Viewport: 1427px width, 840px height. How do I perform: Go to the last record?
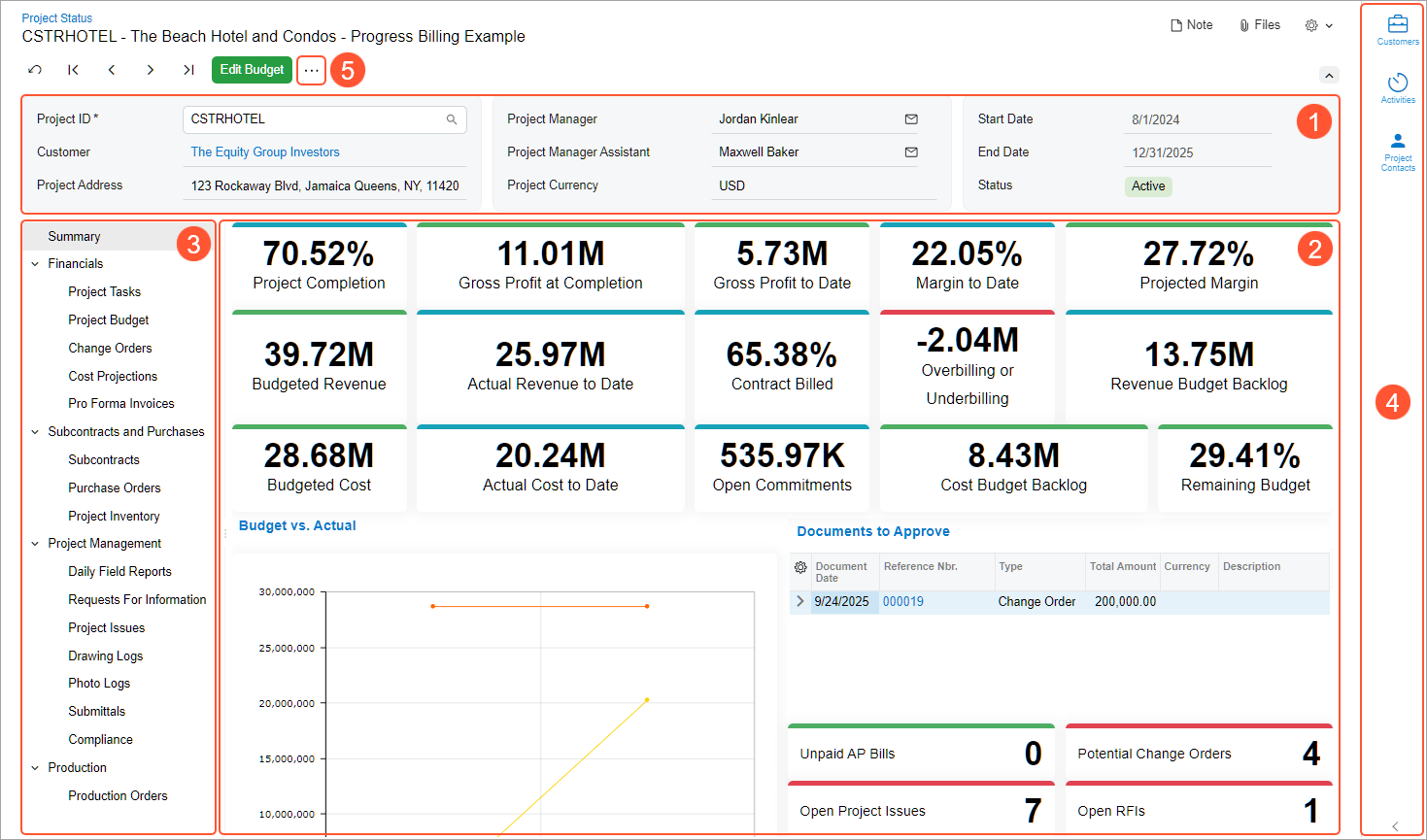(188, 70)
